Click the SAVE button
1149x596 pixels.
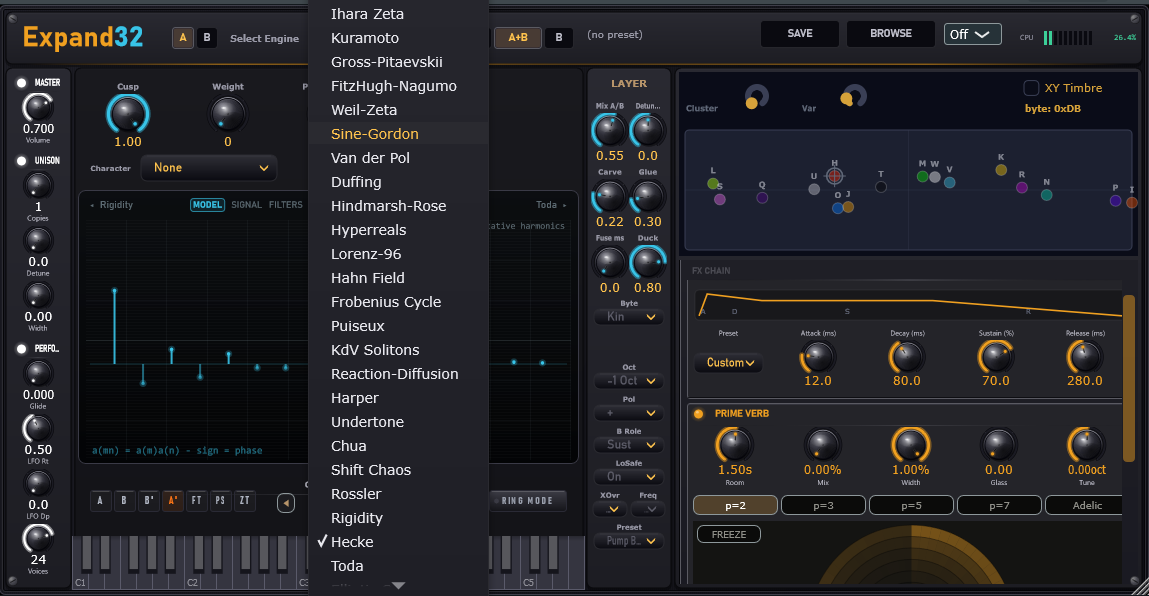(x=799, y=34)
